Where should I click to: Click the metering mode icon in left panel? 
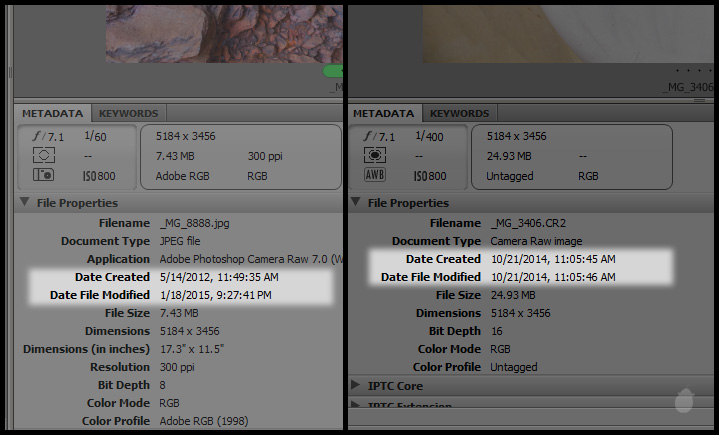(x=43, y=156)
